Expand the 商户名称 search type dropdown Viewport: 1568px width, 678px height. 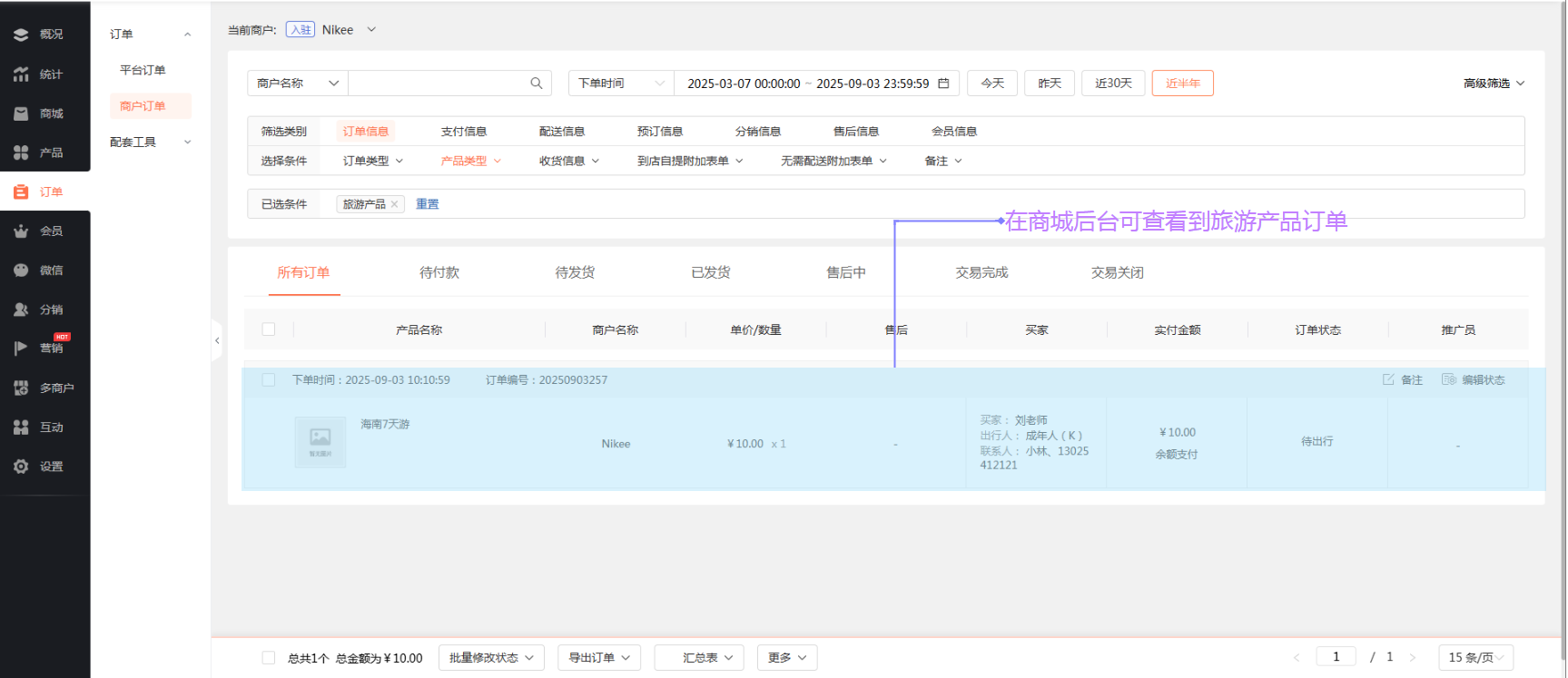coord(298,84)
